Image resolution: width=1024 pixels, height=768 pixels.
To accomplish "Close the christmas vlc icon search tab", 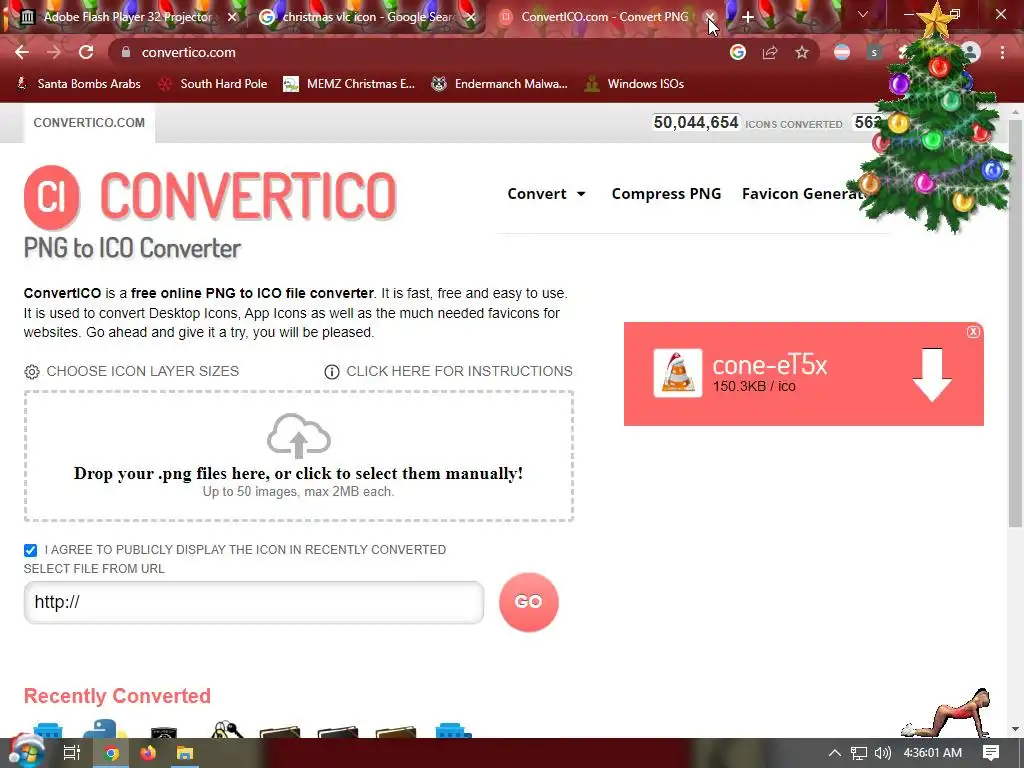I will point(471,17).
